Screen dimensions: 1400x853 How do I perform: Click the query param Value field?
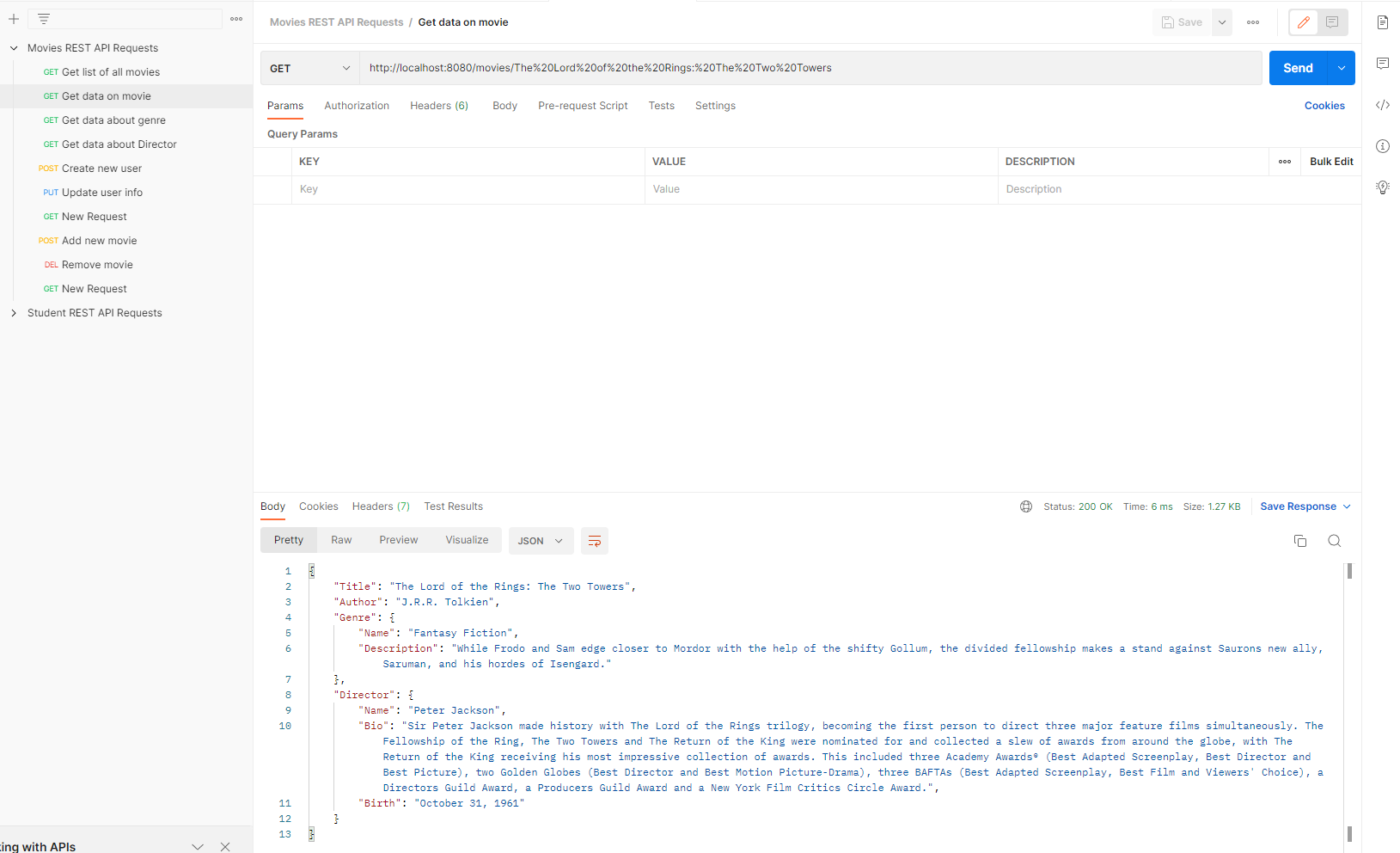pyautogui.click(x=822, y=189)
